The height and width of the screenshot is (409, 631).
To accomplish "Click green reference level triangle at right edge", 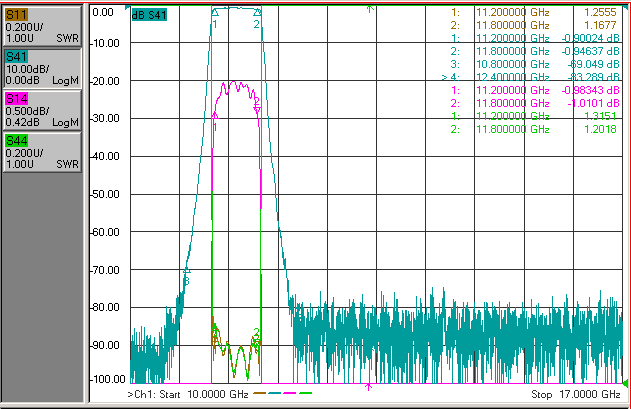I will tap(625, 382).
